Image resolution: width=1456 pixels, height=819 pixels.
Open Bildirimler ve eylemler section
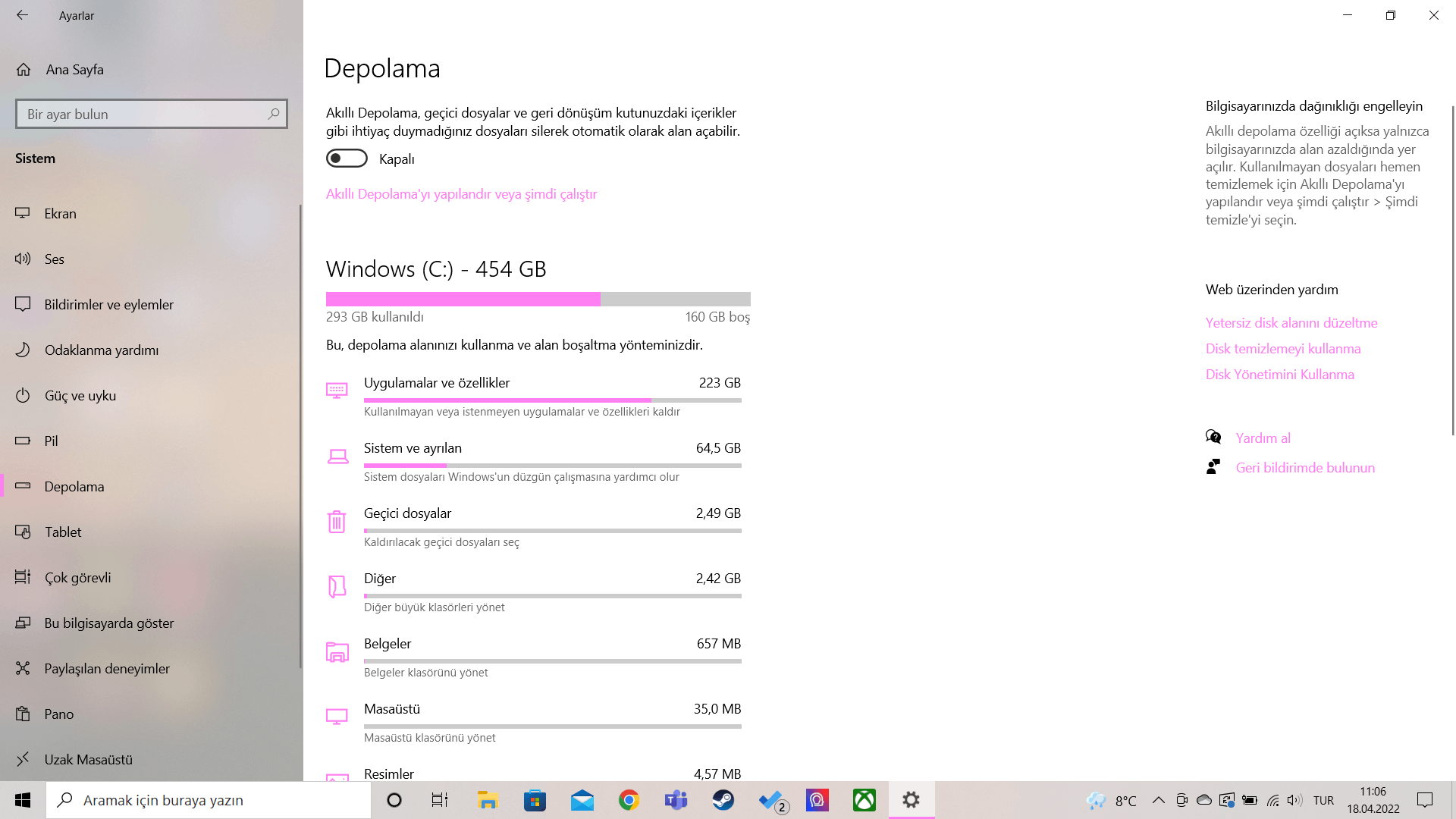click(x=108, y=305)
